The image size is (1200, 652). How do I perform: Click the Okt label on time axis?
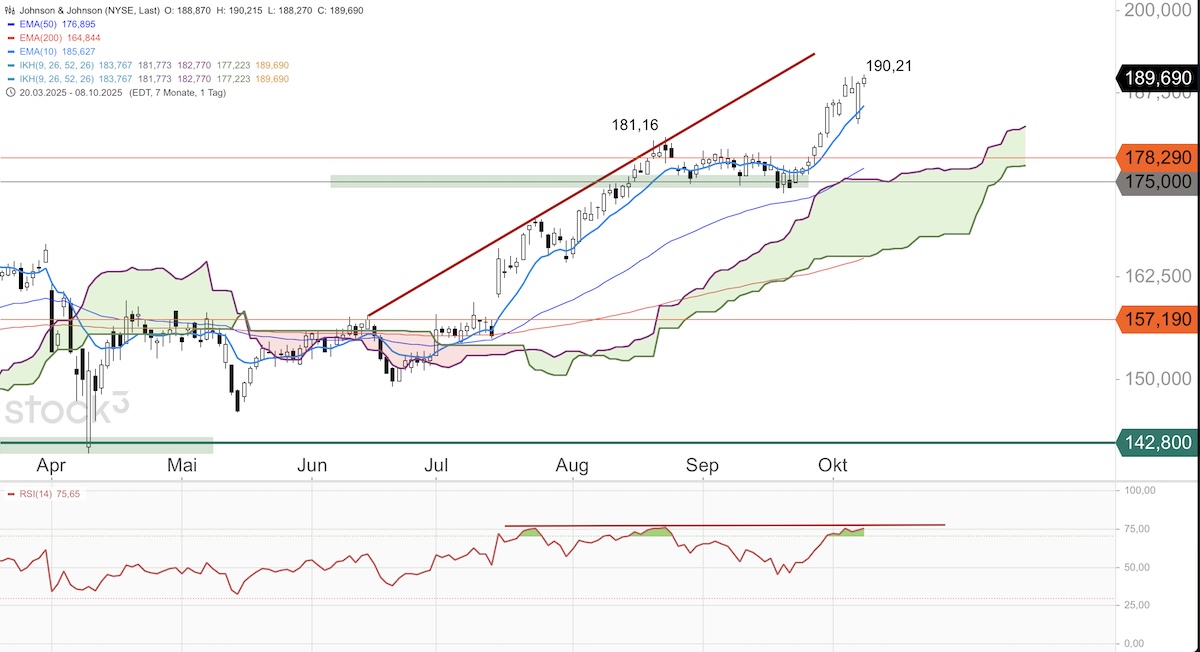coord(833,466)
